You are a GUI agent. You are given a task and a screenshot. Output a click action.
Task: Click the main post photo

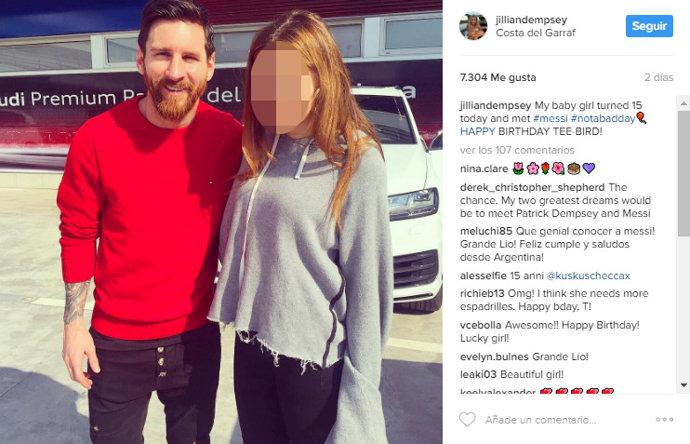pos(221,222)
